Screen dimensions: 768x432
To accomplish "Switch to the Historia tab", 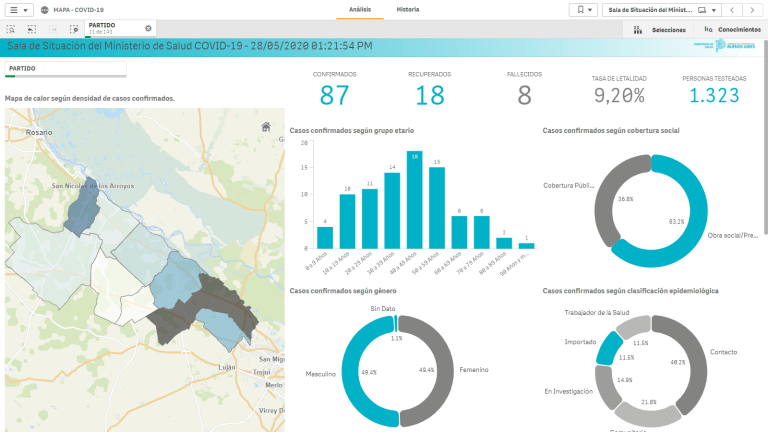I will pyautogui.click(x=408, y=9).
